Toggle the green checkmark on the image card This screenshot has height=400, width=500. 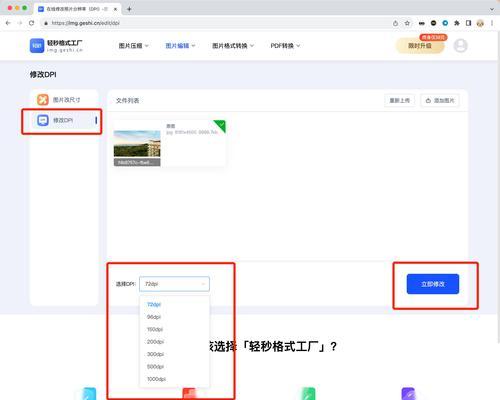tap(221, 125)
